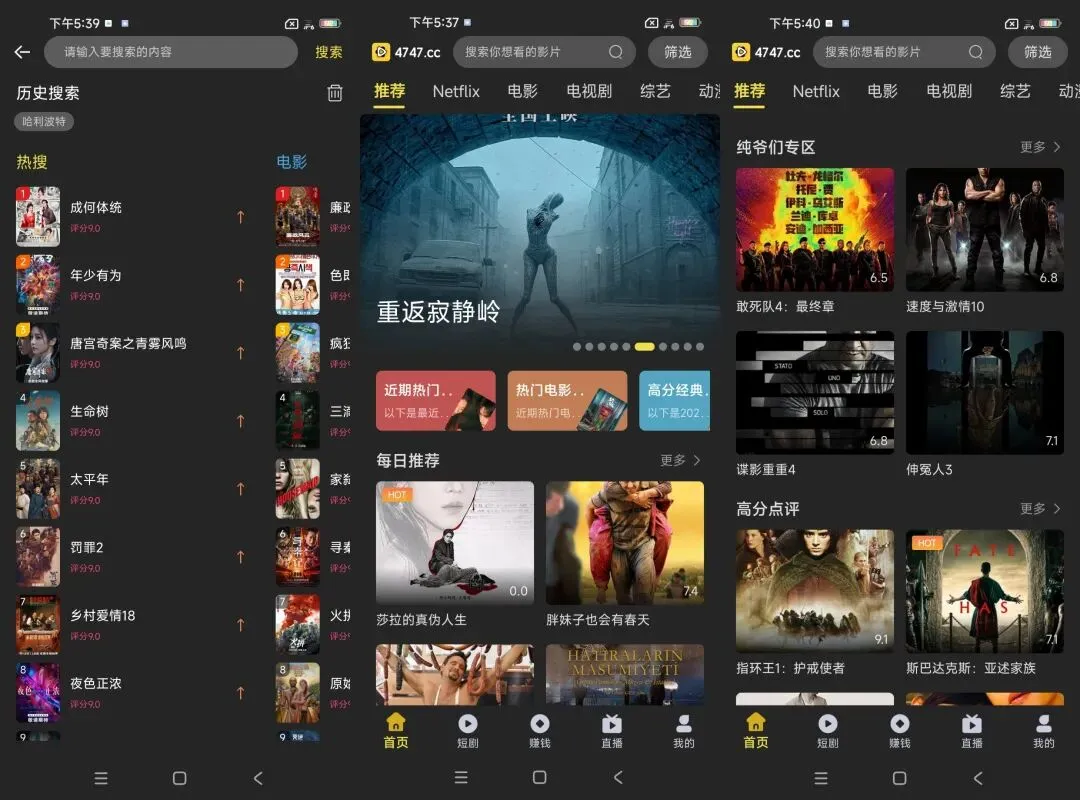Open 重返寂静岭 banner
Screen dimensions: 1080x800
click(x=540, y=236)
